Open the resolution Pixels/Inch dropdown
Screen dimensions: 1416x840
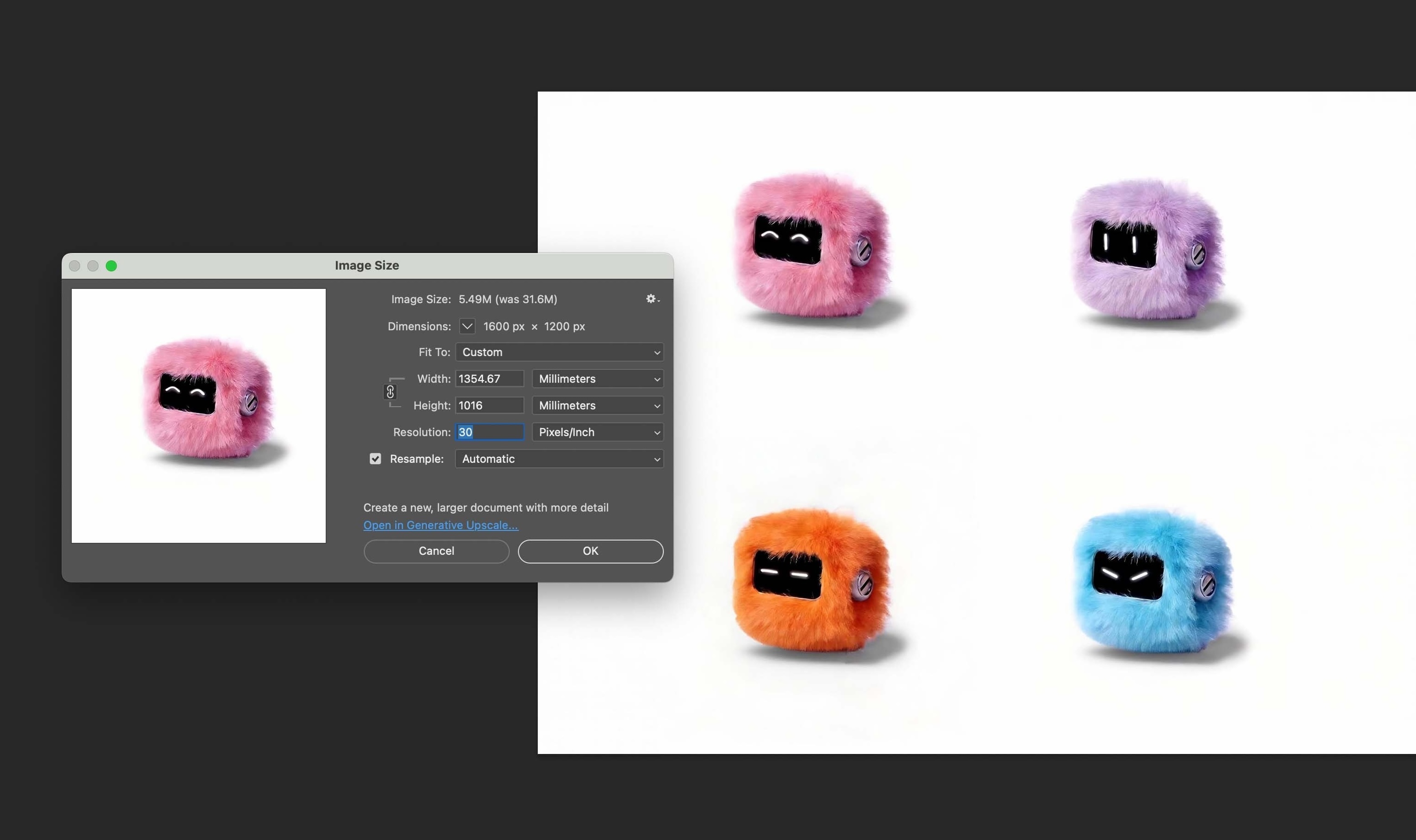tap(597, 432)
